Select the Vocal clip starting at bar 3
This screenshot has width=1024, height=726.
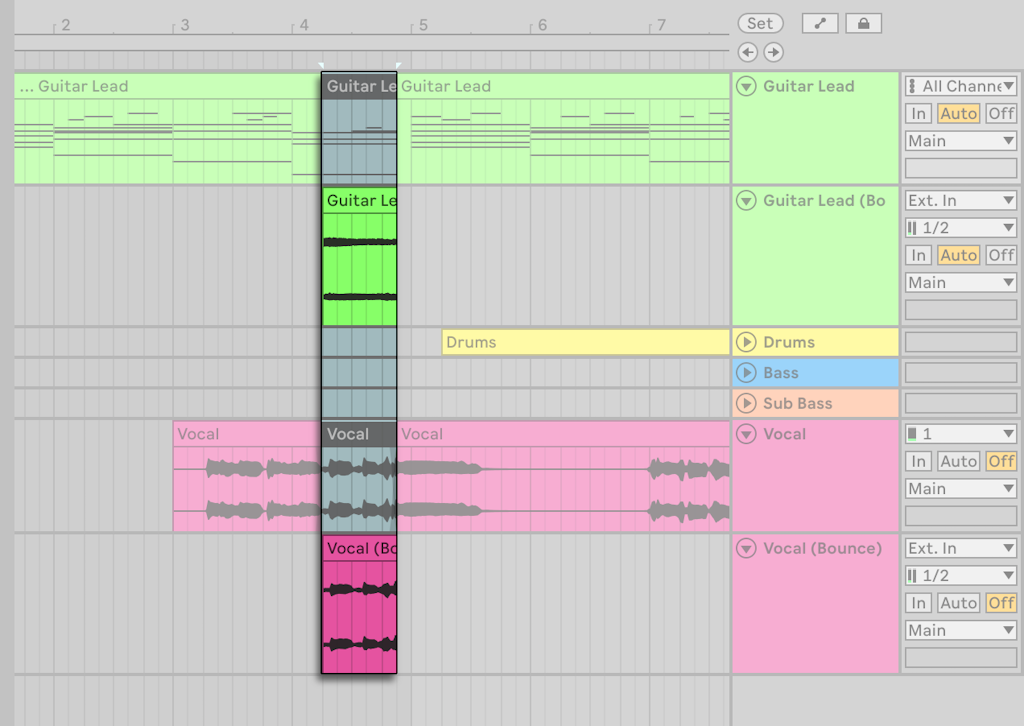coord(248,476)
